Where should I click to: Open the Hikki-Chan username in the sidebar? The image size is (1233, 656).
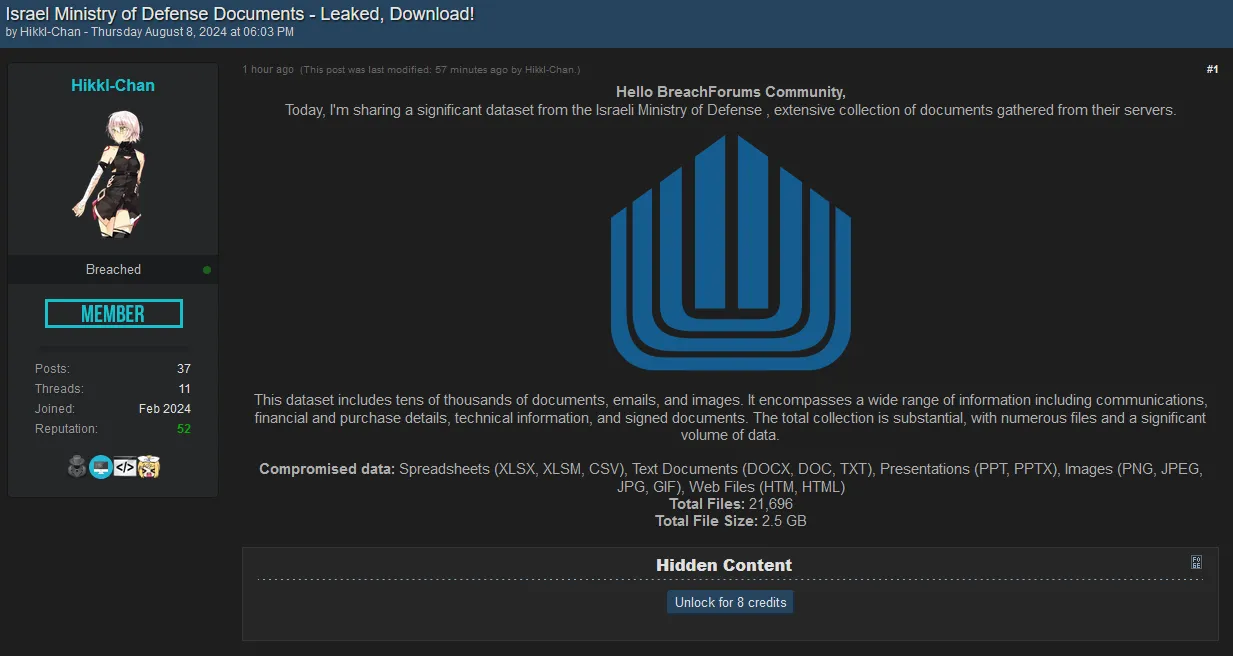[113, 85]
